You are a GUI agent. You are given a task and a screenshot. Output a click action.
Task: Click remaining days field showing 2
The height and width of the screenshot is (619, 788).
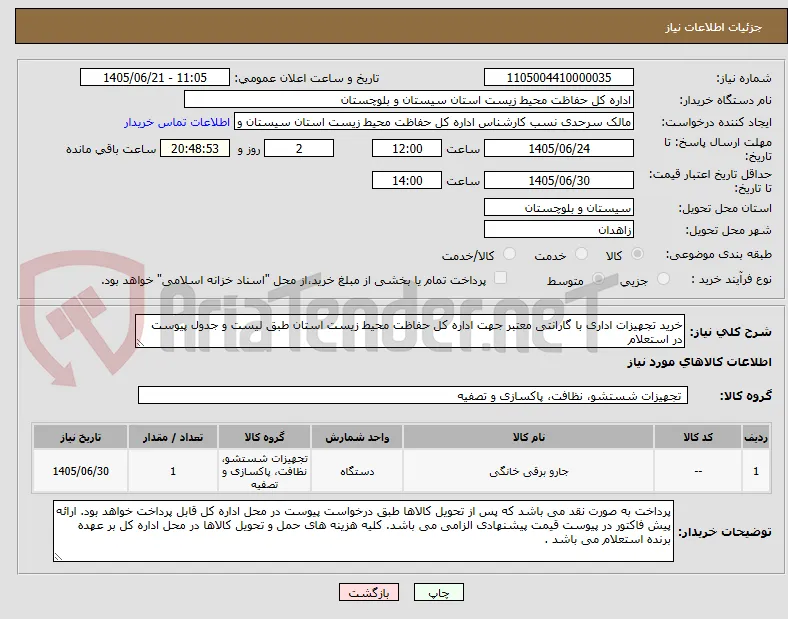click(299, 148)
